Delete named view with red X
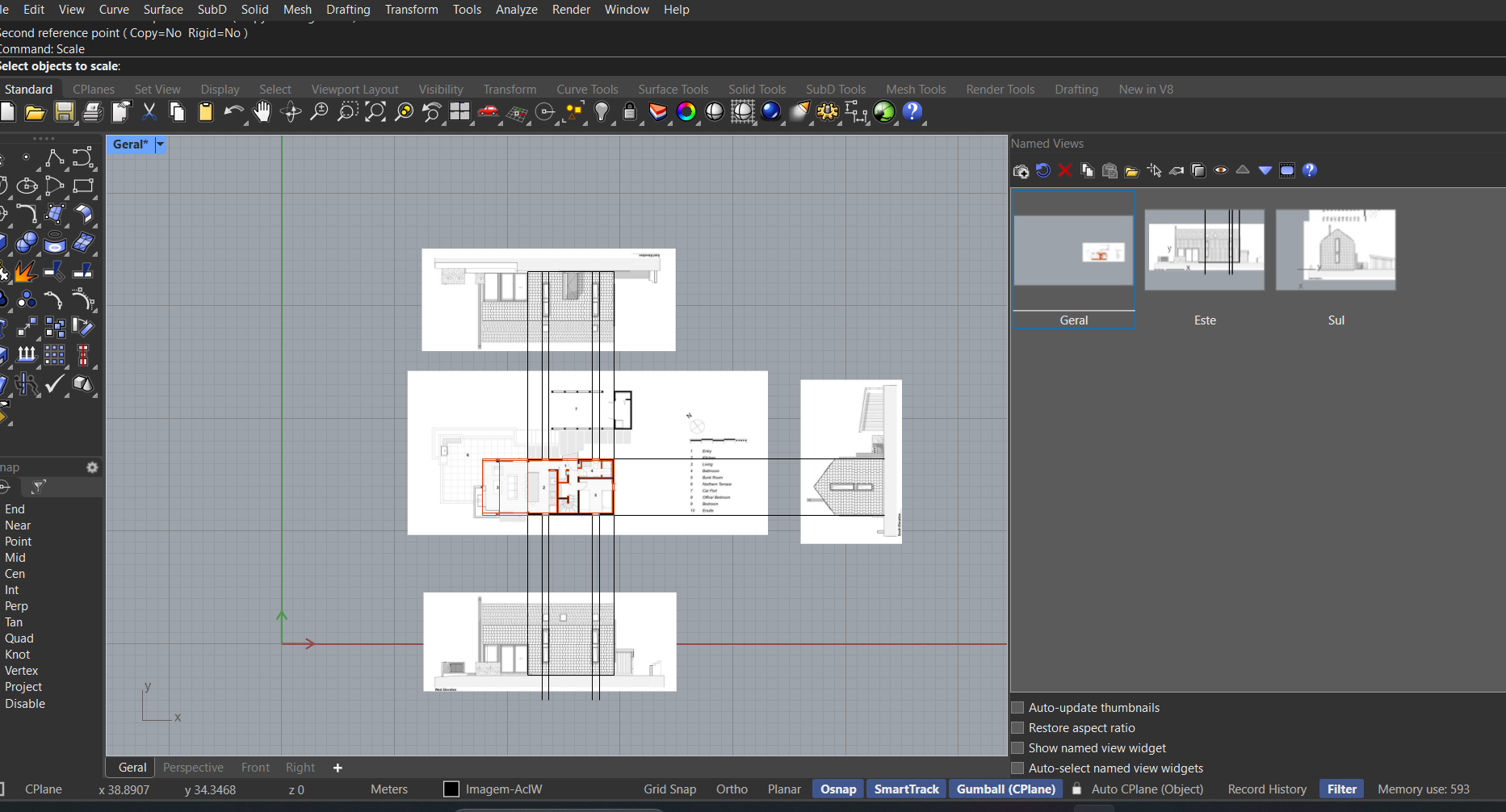The height and width of the screenshot is (812, 1506). [x=1065, y=170]
